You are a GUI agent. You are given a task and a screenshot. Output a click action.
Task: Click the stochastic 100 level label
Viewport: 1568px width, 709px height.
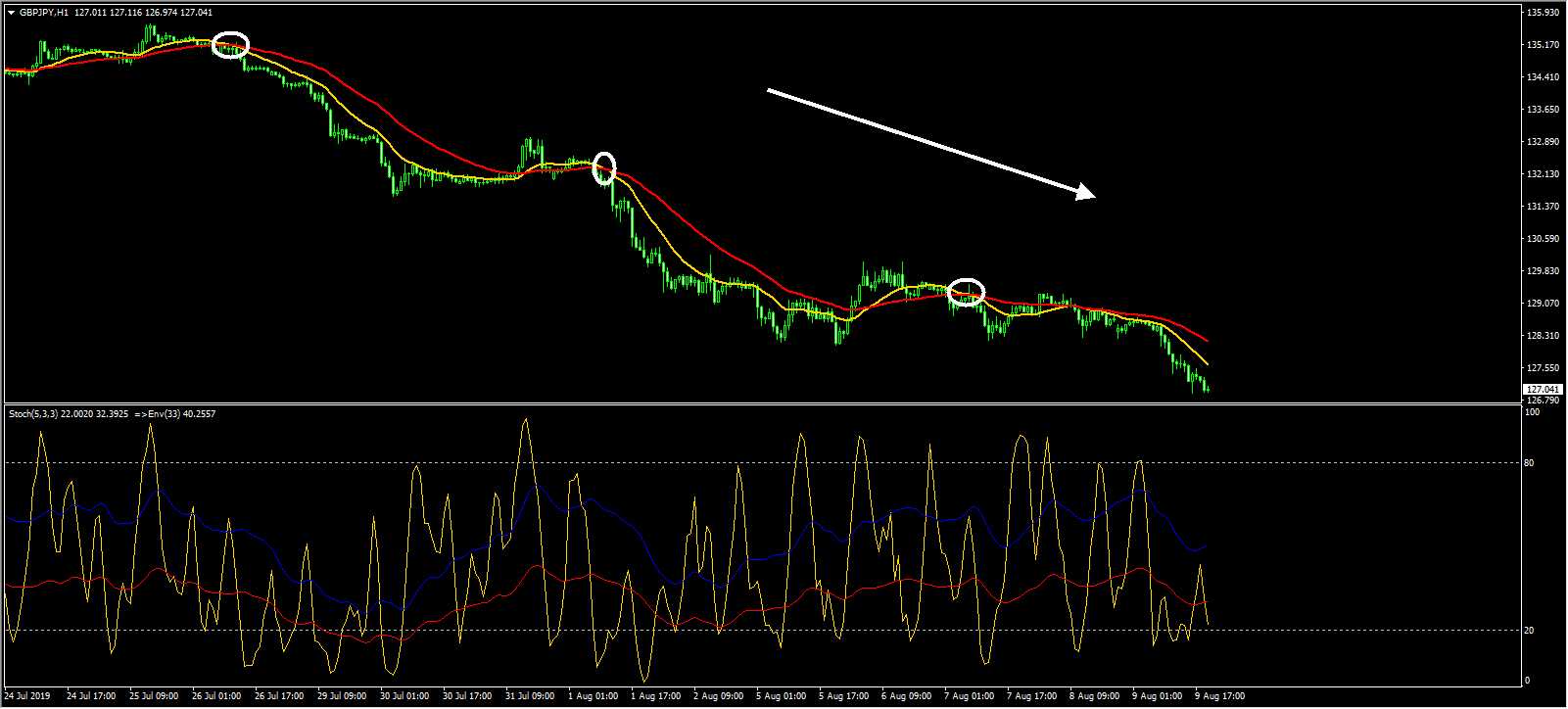[x=1533, y=412]
